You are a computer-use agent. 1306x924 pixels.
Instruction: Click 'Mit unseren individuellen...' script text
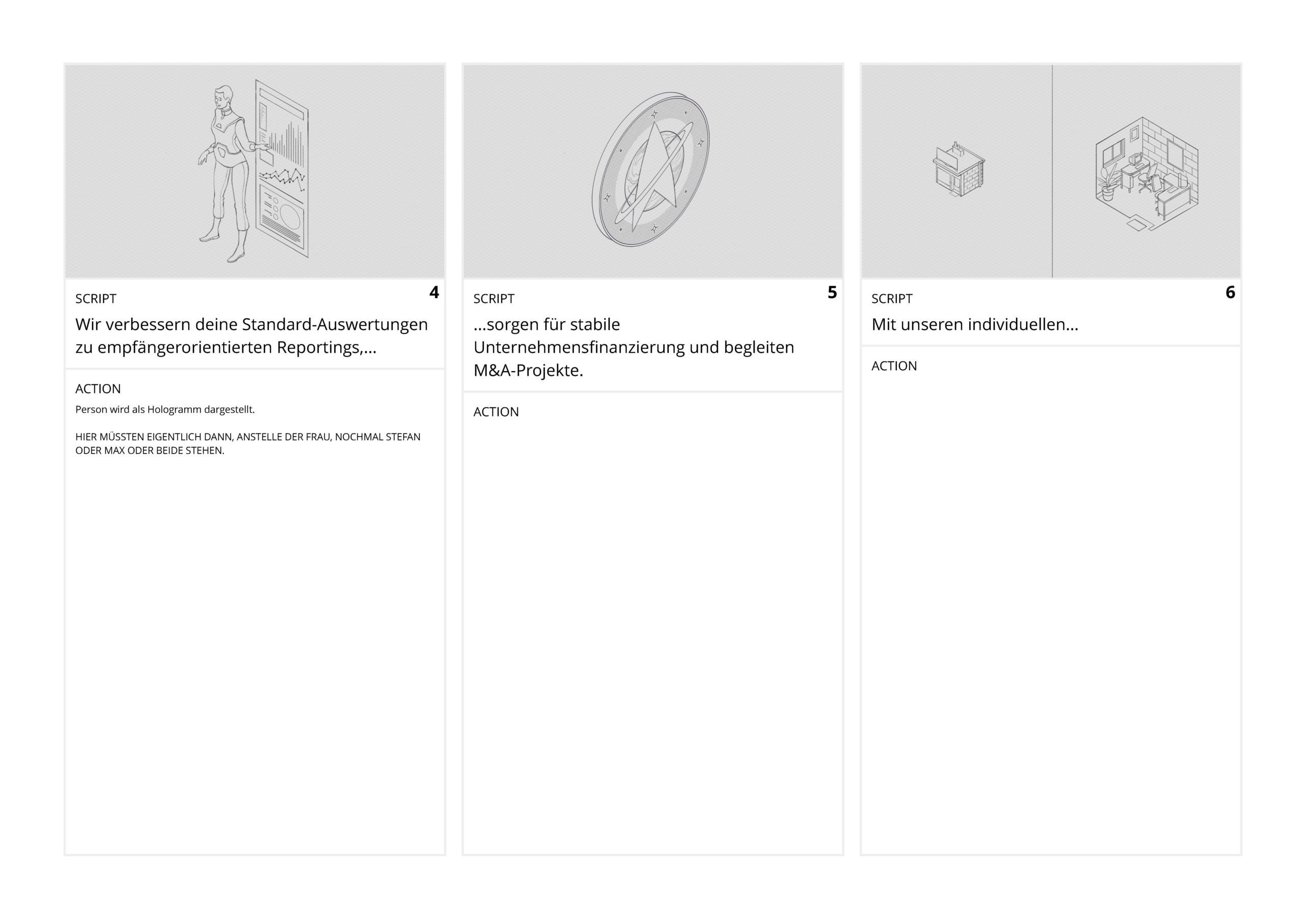(975, 325)
